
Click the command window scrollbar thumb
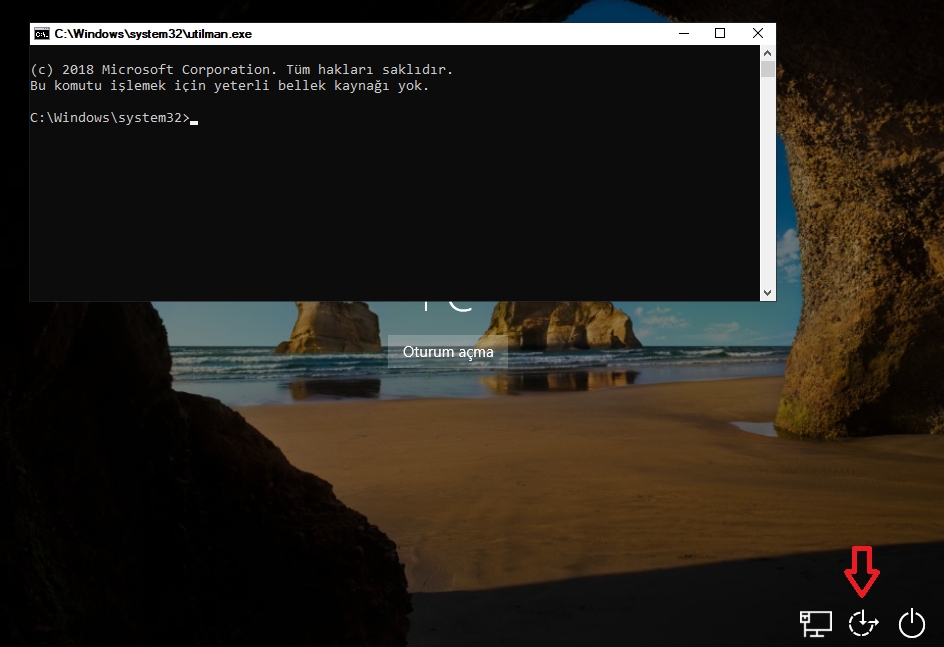click(x=767, y=69)
